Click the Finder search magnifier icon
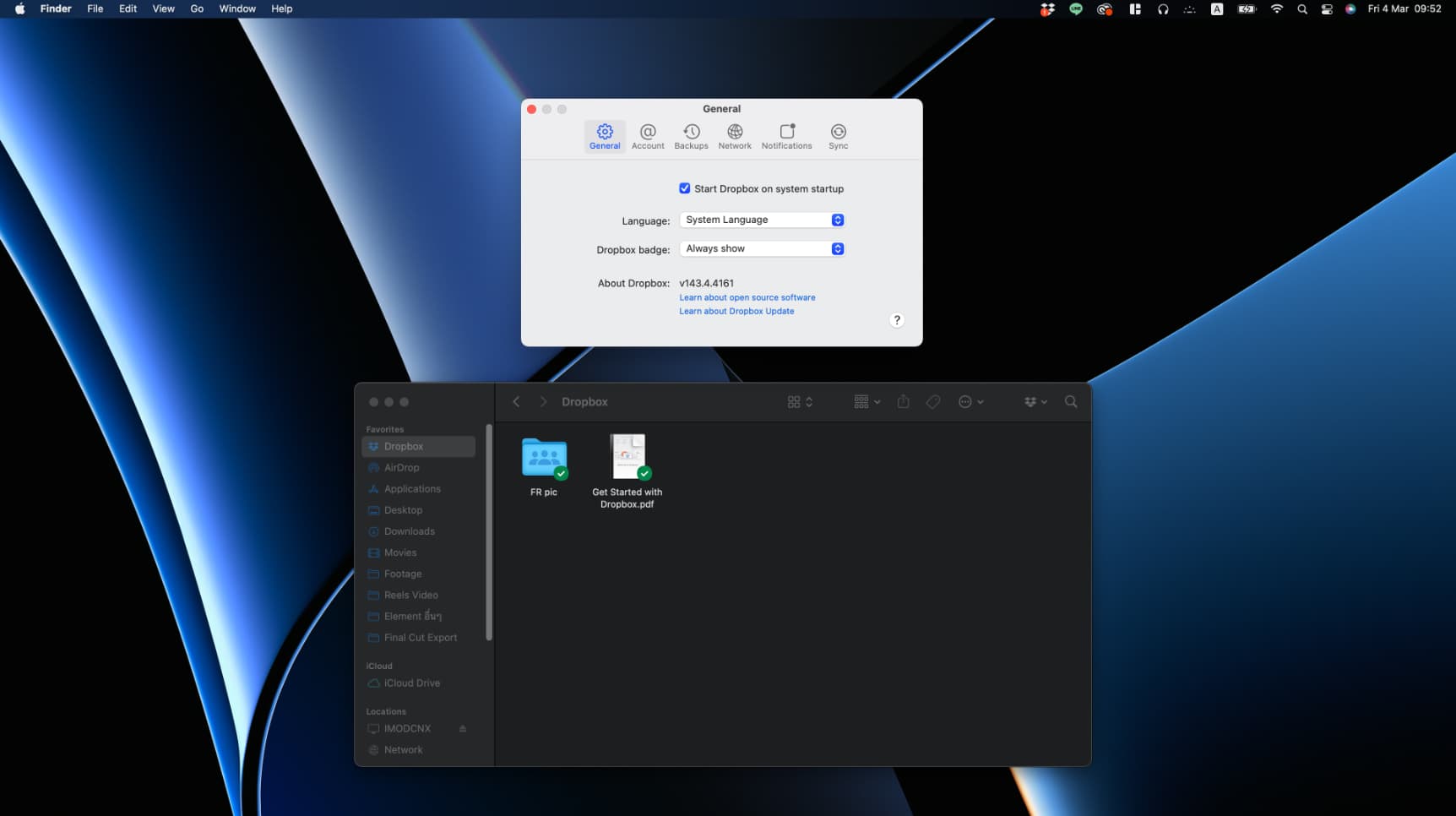Image resolution: width=1456 pixels, height=816 pixels. point(1071,402)
